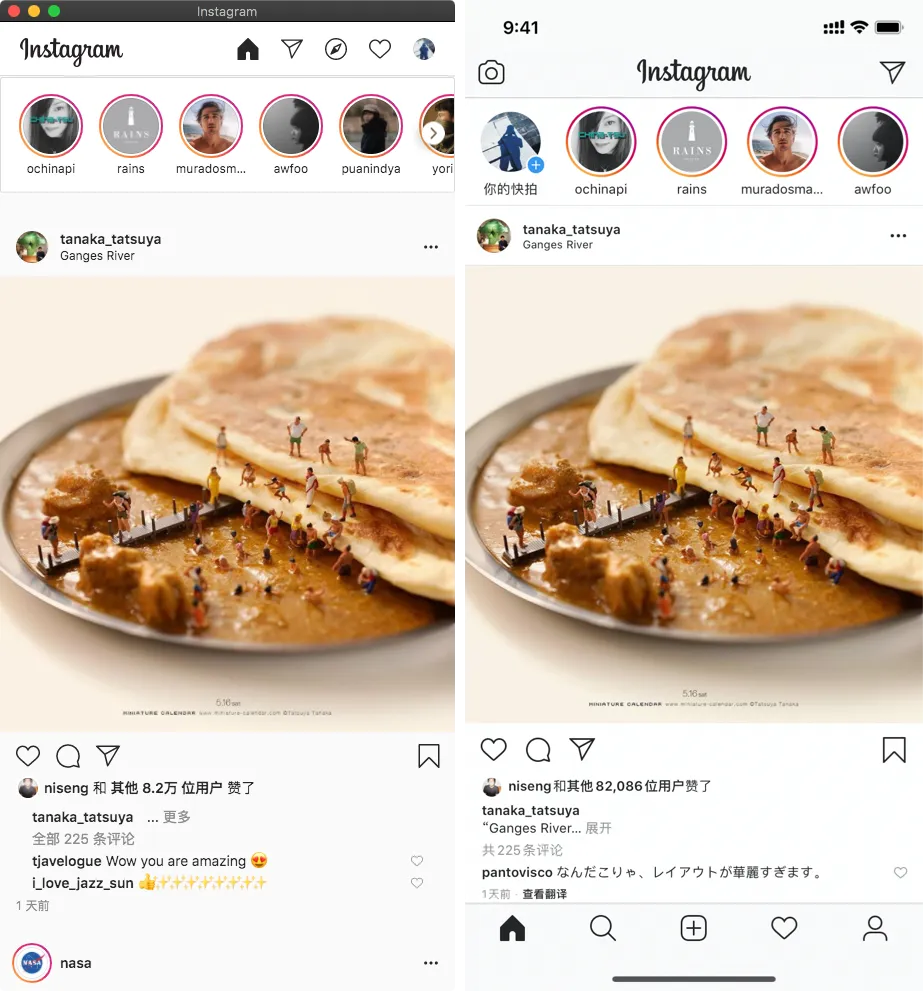Go to Home tab in mobile bottom bar
The height and width of the screenshot is (991, 923).
pos(512,928)
